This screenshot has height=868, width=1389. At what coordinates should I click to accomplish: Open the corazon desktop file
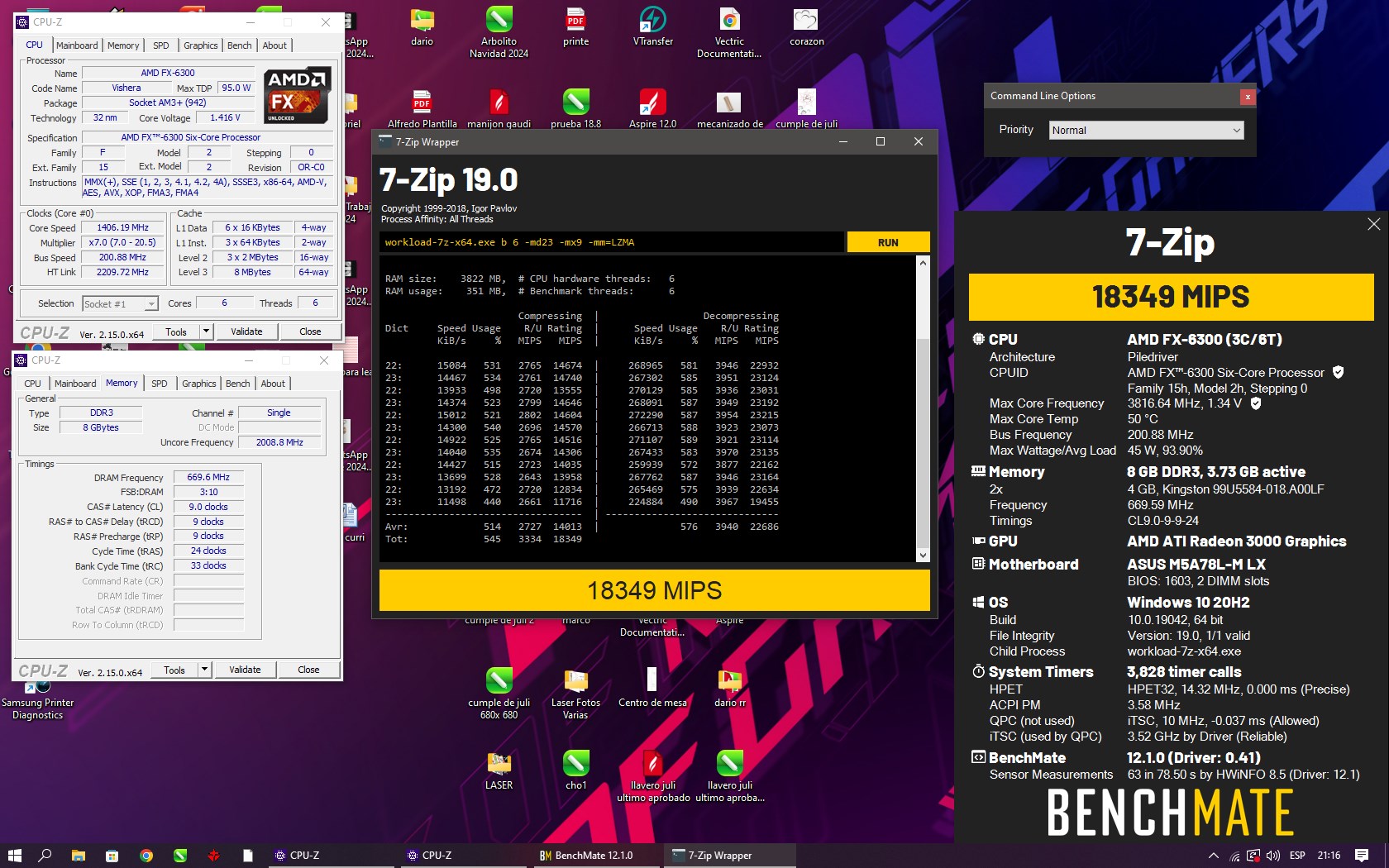pos(806,26)
